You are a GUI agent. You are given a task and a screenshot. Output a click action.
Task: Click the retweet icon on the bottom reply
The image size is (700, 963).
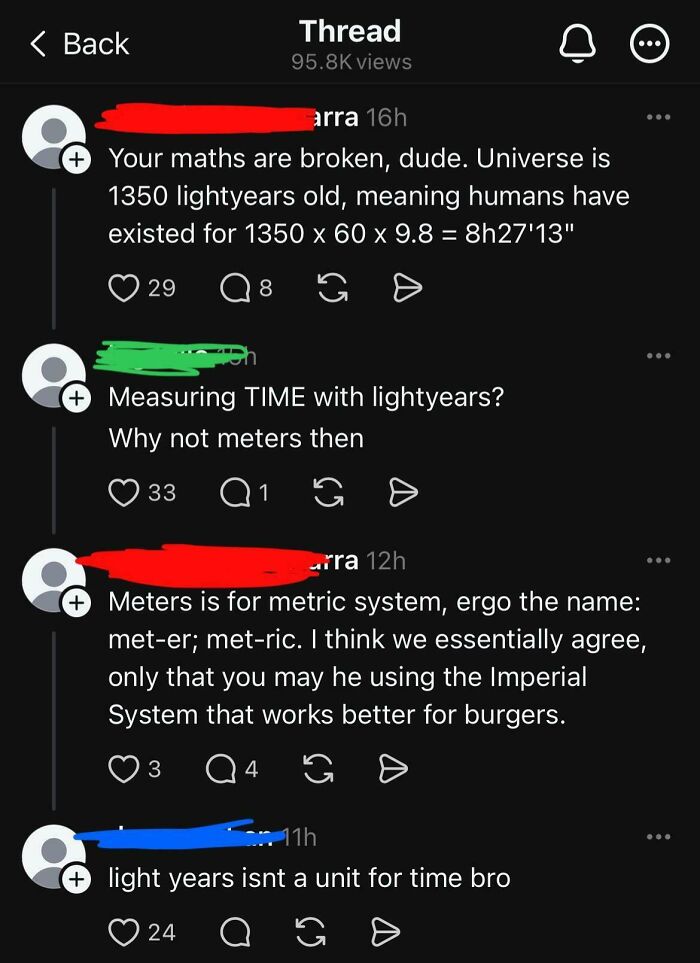tap(315, 931)
